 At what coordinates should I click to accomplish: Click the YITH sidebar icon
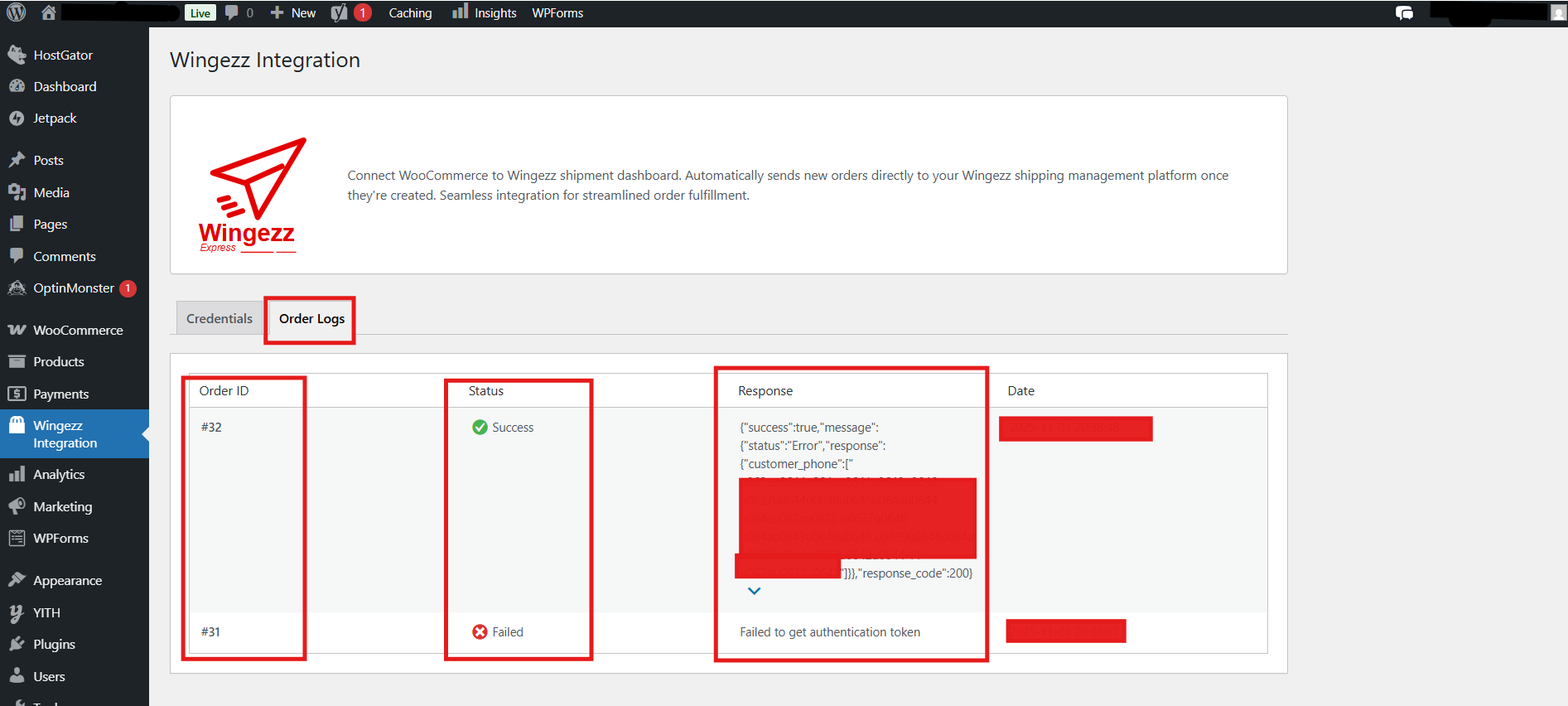click(17, 612)
